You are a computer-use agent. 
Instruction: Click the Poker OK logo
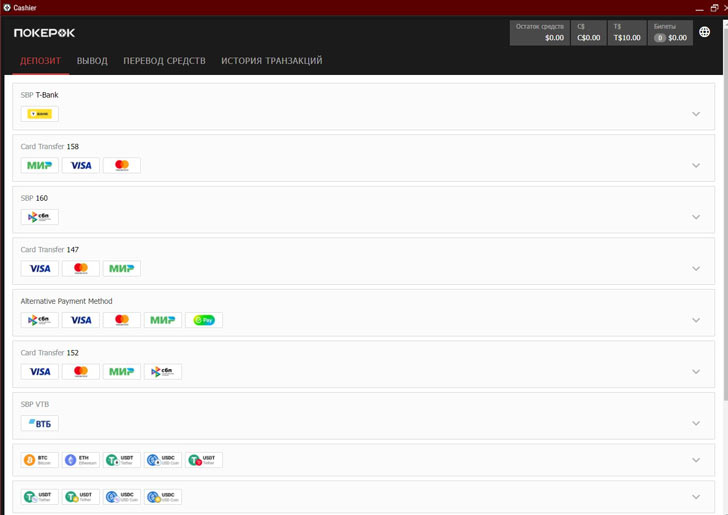pos(44,33)
